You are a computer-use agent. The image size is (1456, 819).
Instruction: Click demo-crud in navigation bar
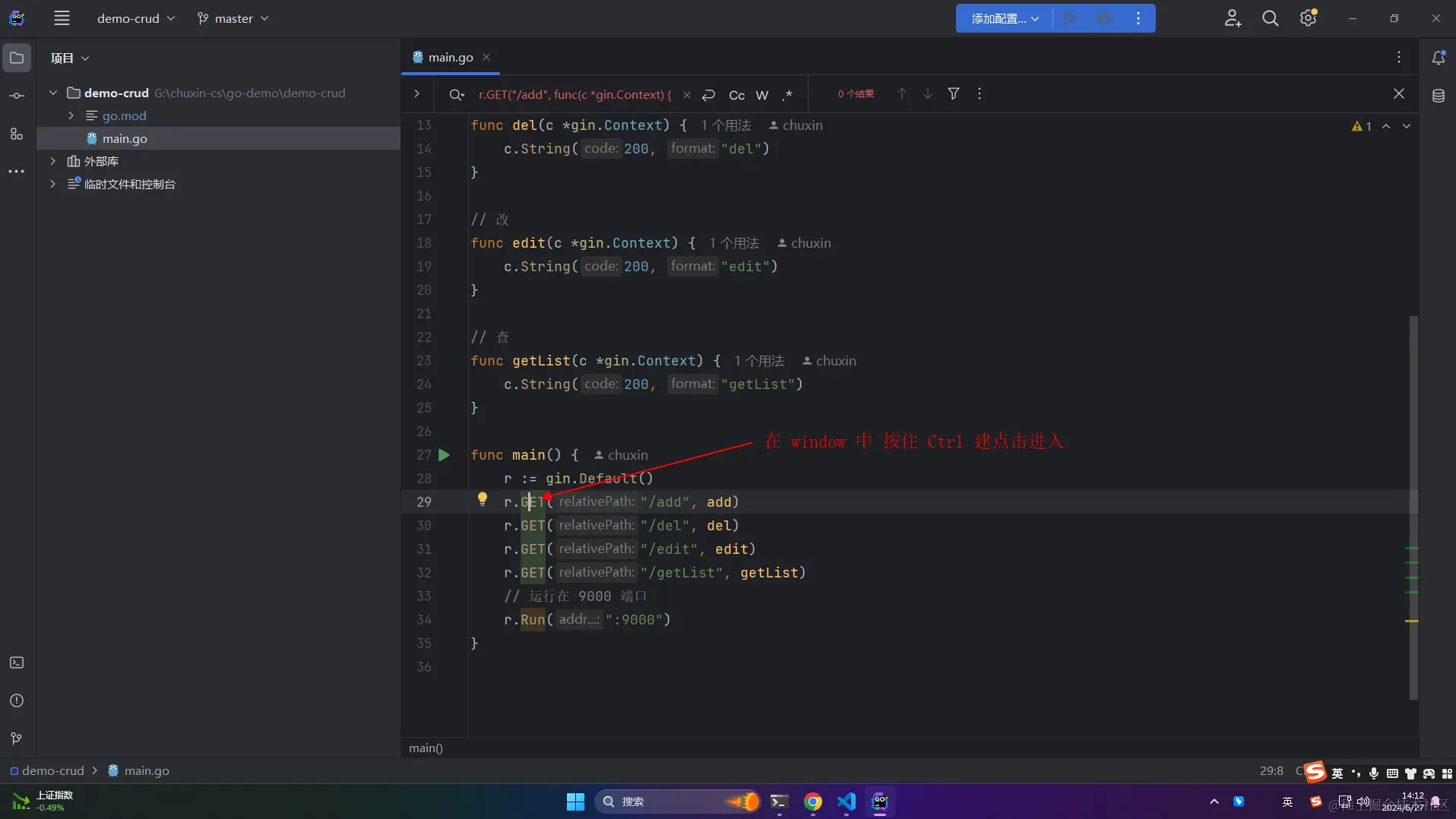point(46,770)
